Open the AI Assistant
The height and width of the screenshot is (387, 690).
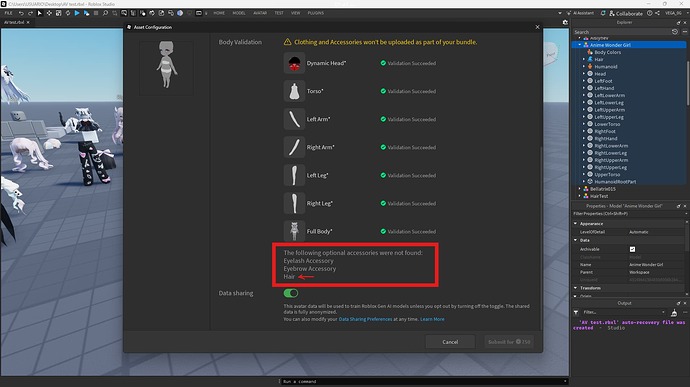[580, 13]
